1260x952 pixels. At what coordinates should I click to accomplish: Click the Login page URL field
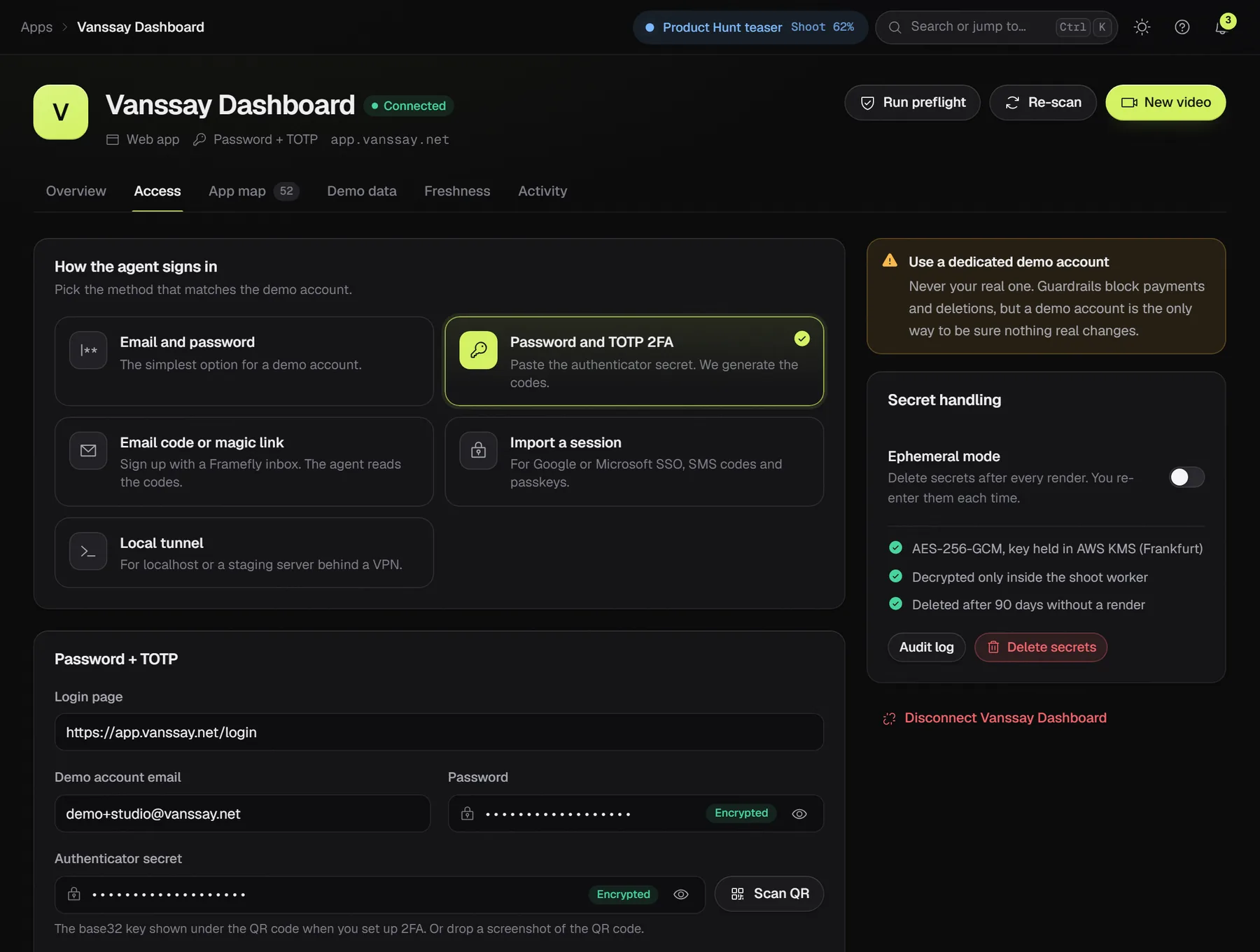[x=439, y=732]
